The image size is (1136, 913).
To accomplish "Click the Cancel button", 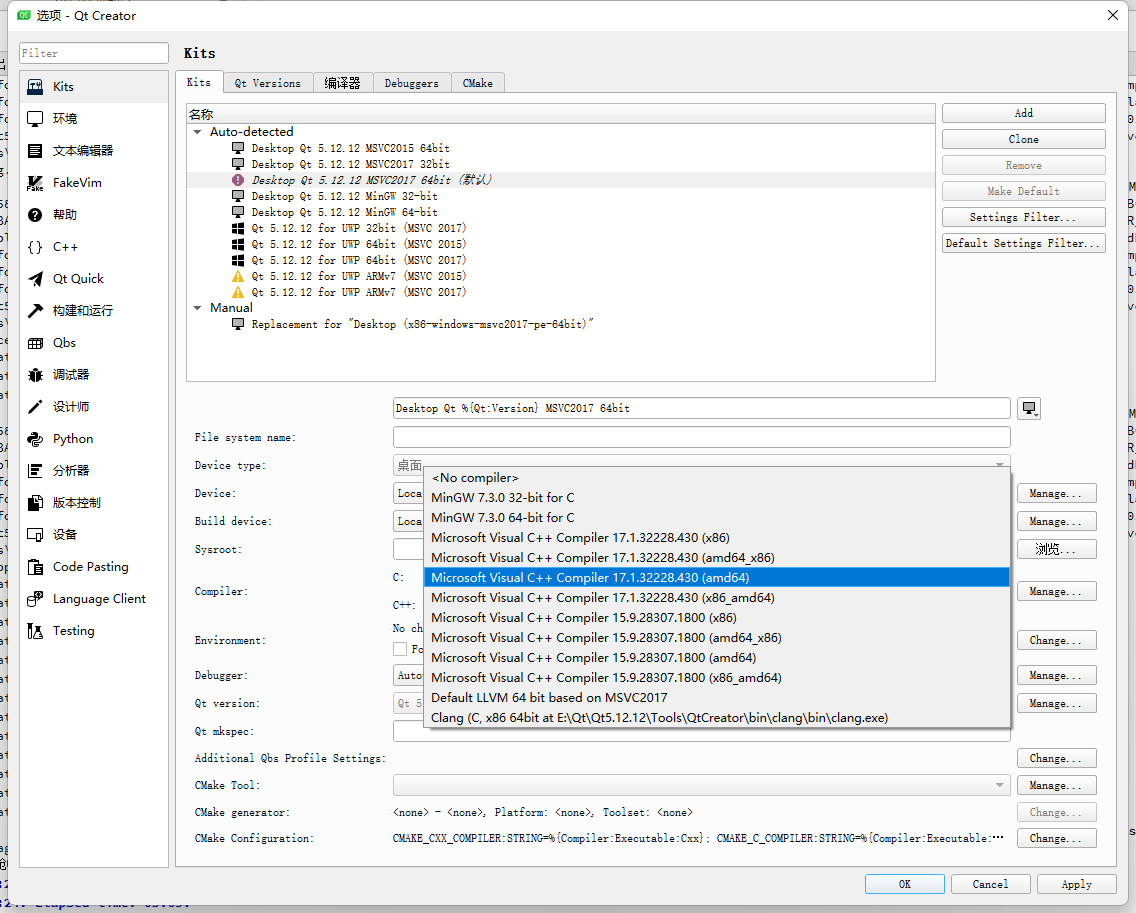I will coord(990,884).
